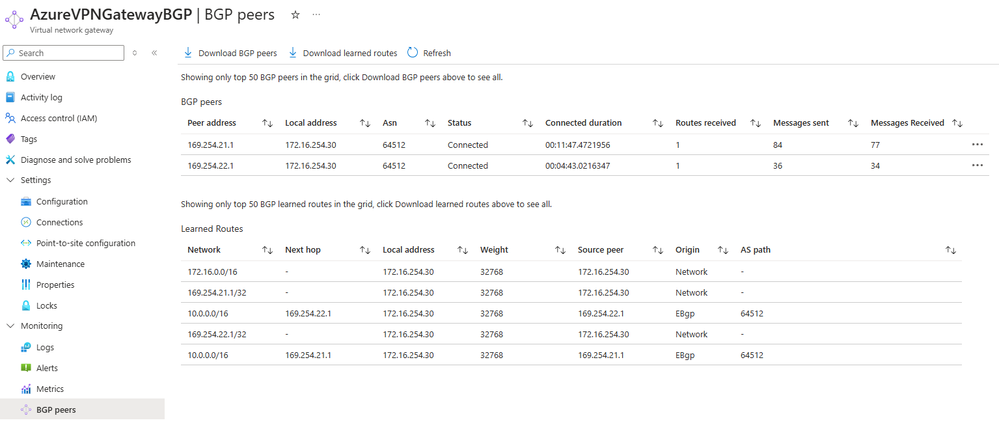The image size is (999, 422).
Task: Click the diamond expand icon next to Search
Action: 134,53
